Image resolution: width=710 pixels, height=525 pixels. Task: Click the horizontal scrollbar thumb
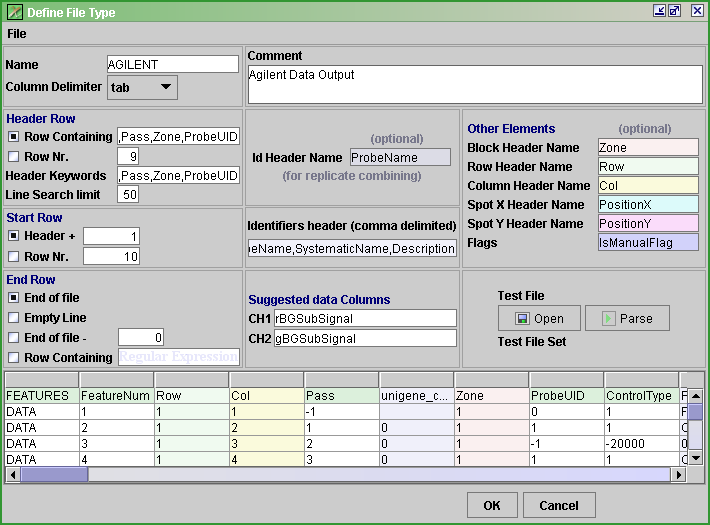click(54, 475)
